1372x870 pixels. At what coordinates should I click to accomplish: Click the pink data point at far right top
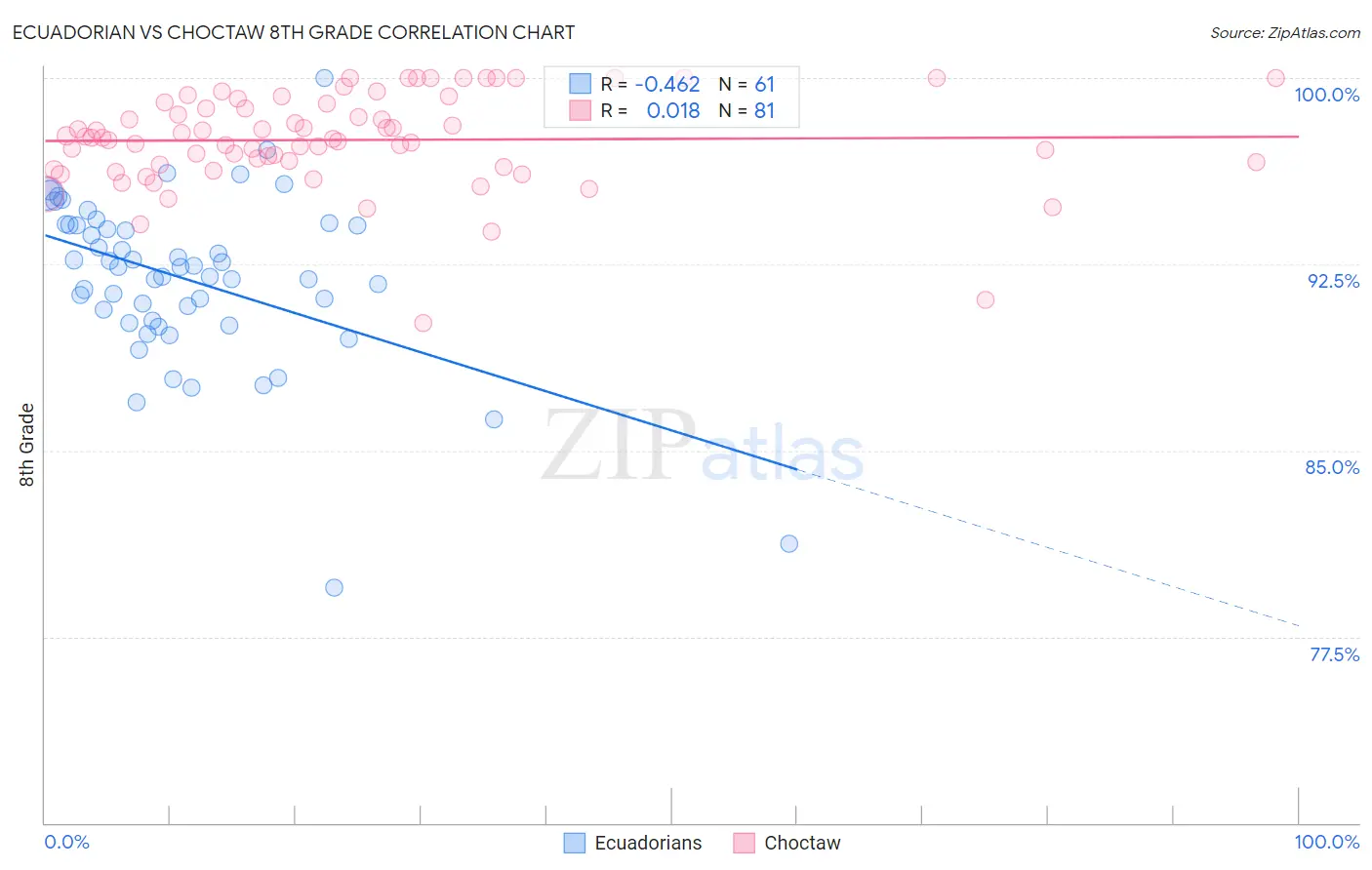[x=1275, y=78]
